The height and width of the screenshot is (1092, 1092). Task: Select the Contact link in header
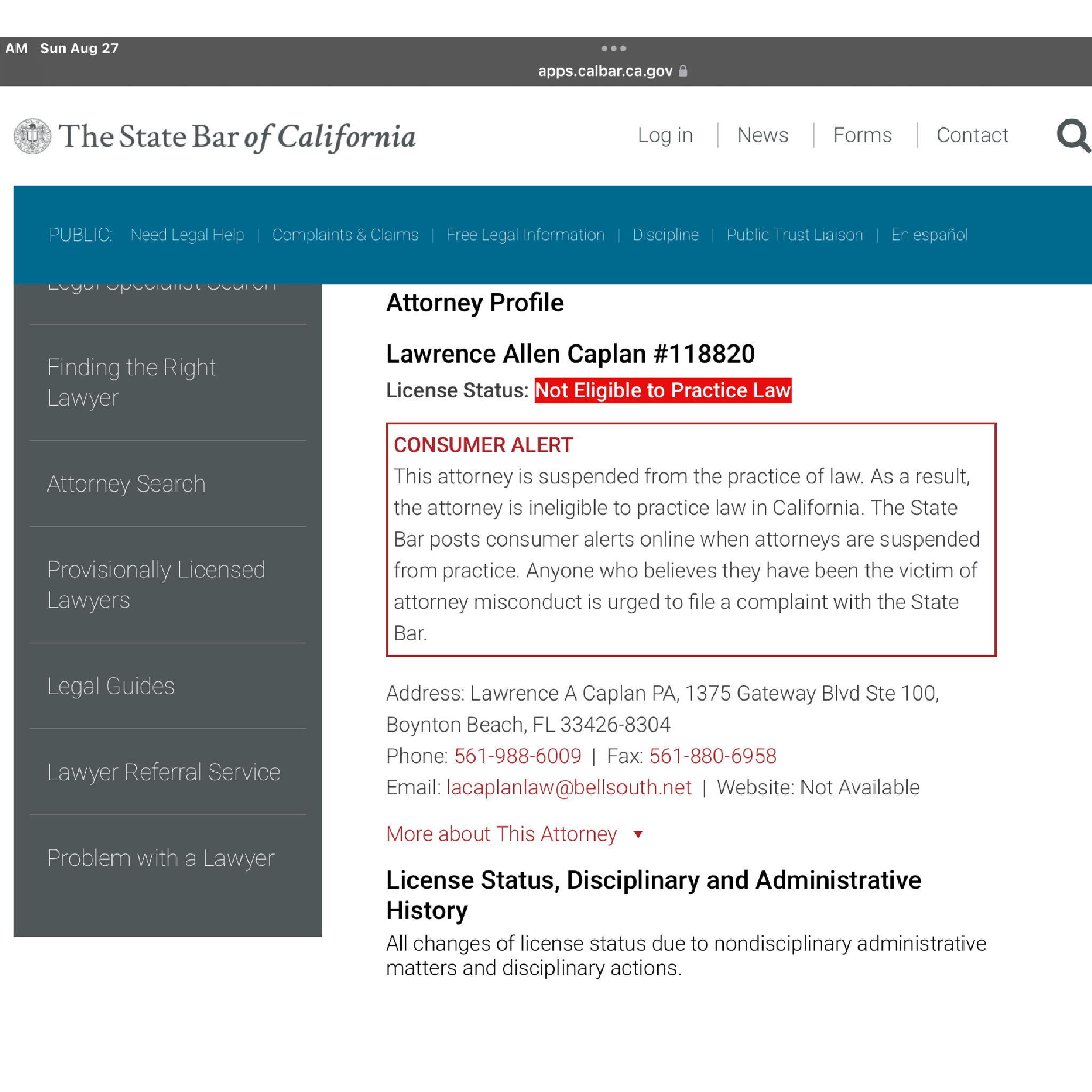[x=972, y=135]
